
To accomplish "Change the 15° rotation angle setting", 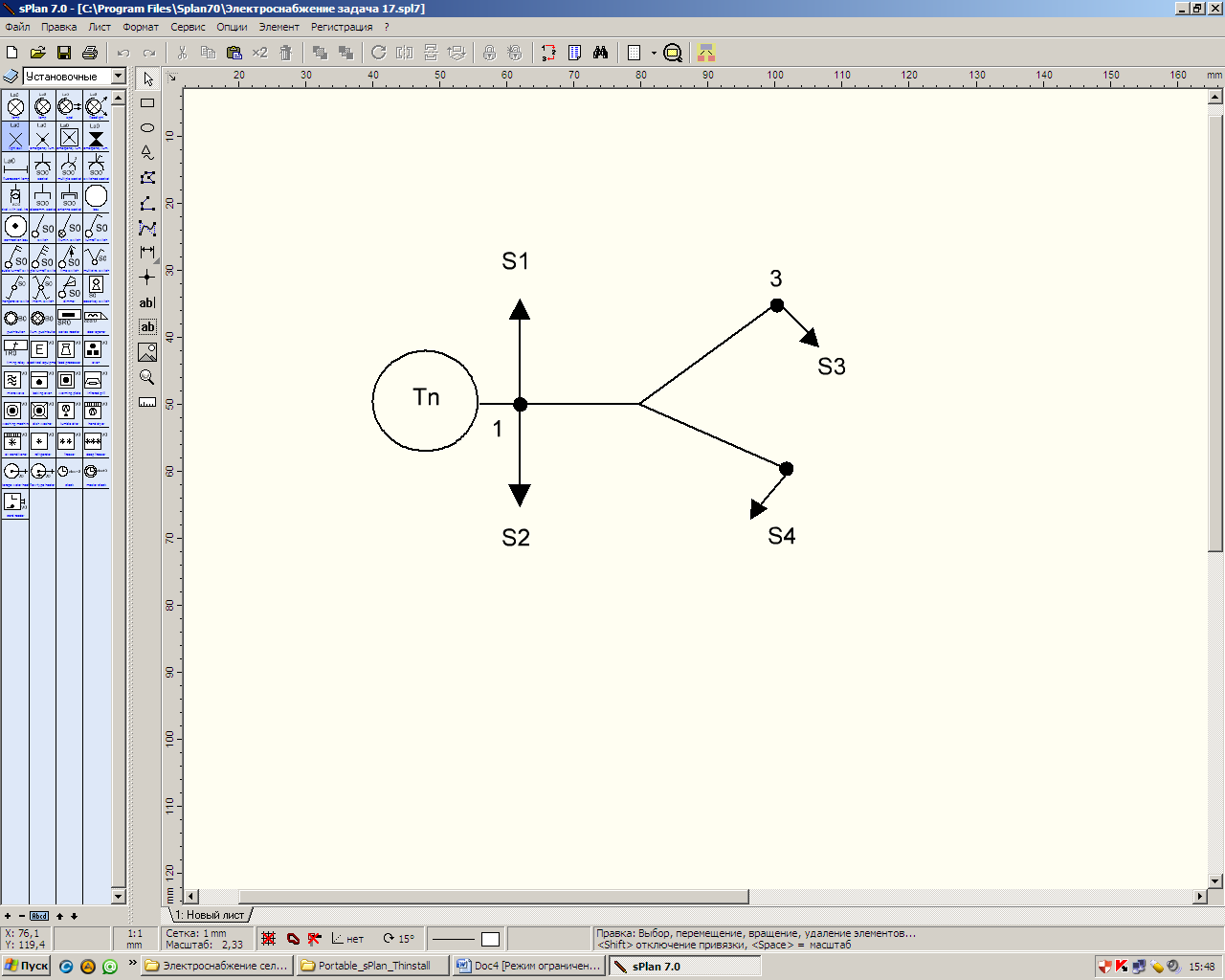I will coord(399,939).
